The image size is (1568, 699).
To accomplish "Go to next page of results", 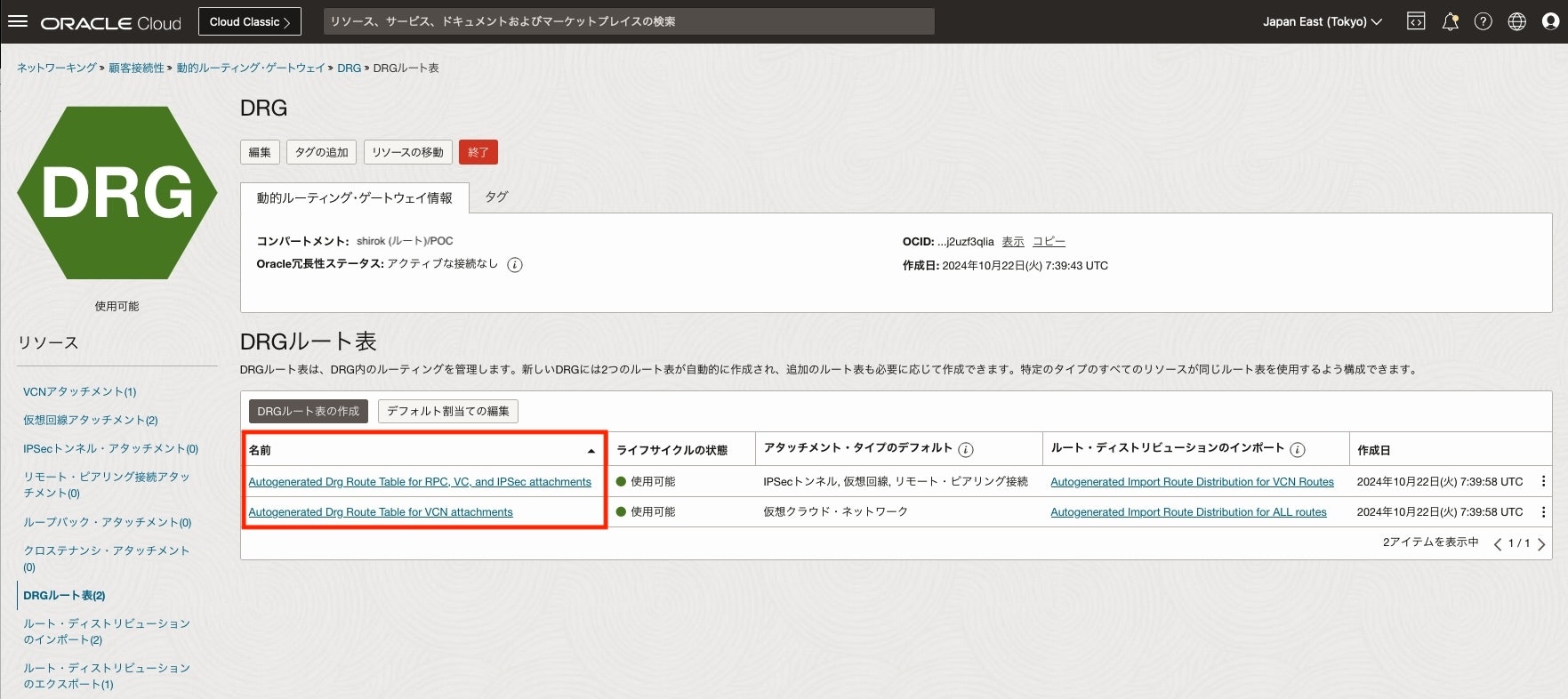I will click(1541, 543).
